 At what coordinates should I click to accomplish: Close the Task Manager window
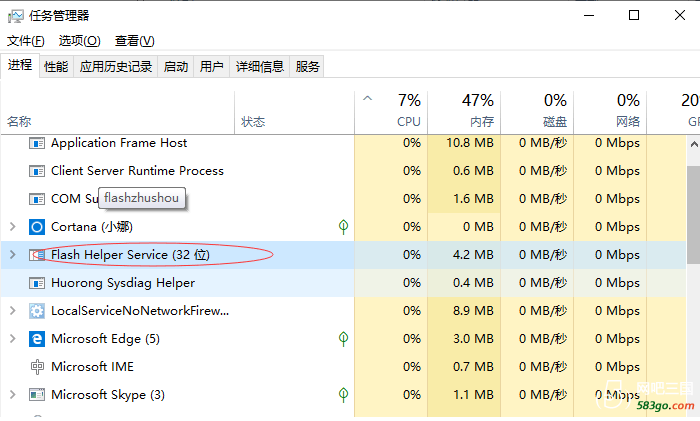pyautogui.click(x=679, y=15)
